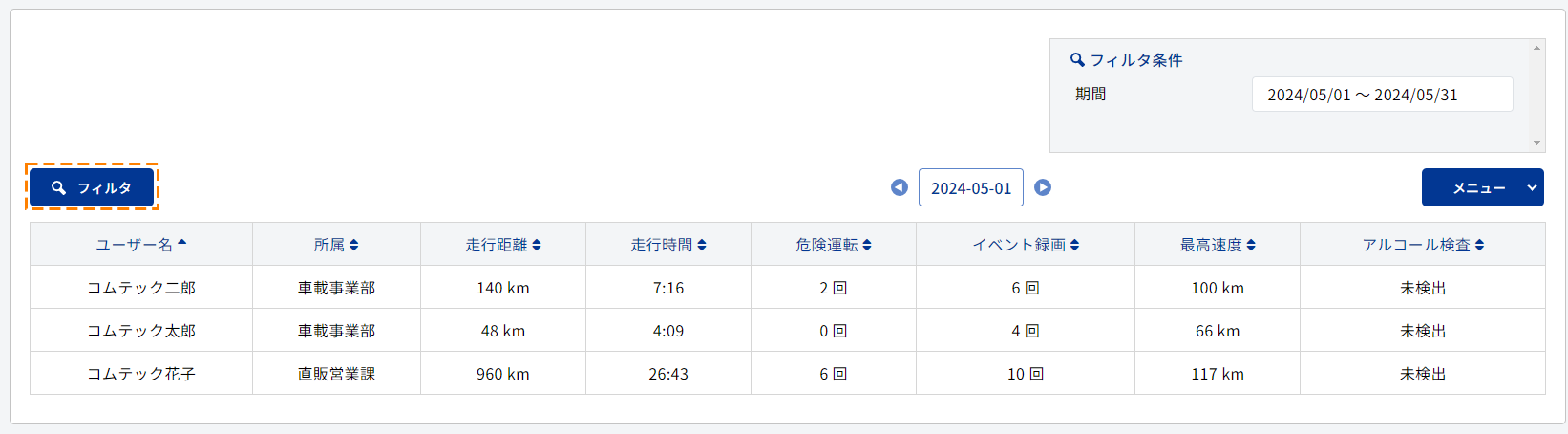Sort by 走行時間 sort icon
The image size is (1568, 434).
tap(702, 245)
